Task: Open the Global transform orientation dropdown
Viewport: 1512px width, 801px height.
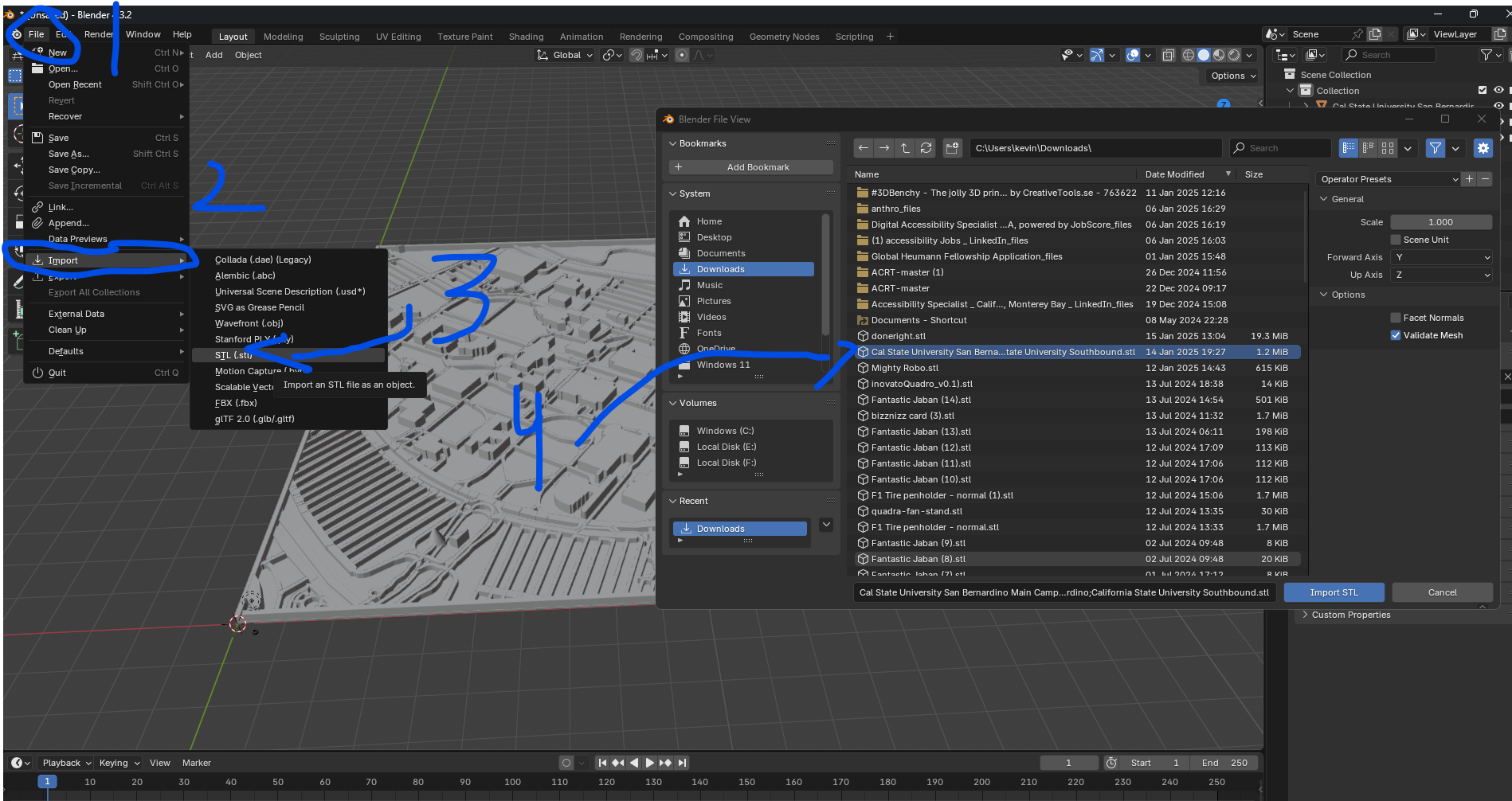Action: (x=566, y=55)
